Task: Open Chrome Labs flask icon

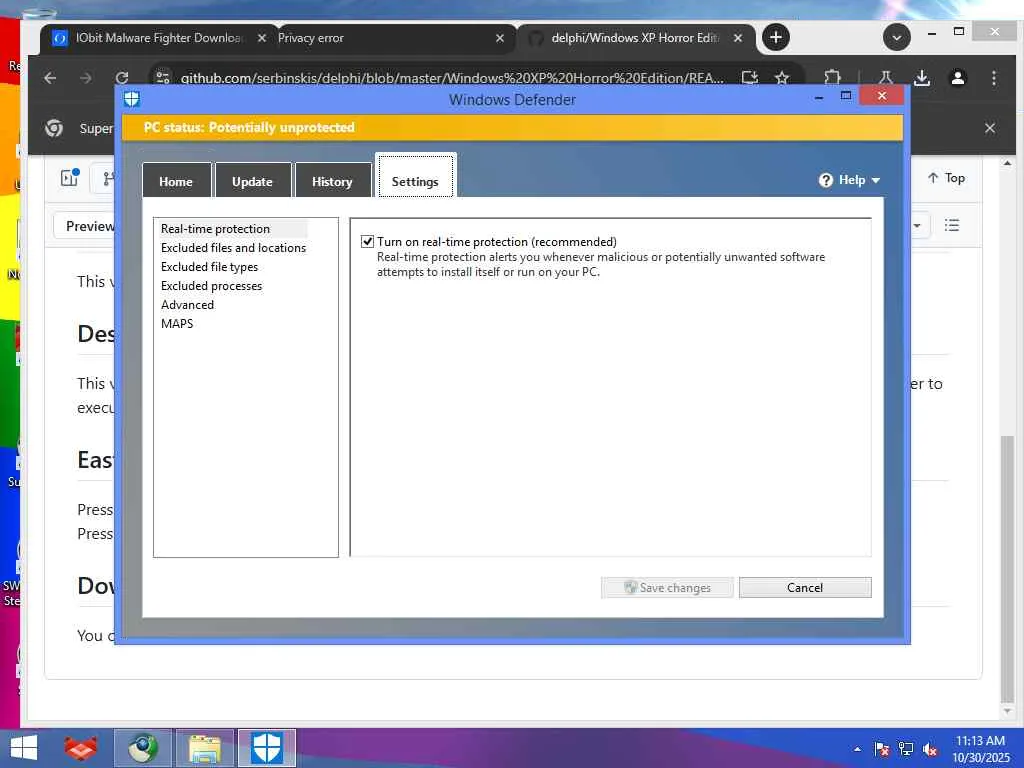Action: click(886, 78)
